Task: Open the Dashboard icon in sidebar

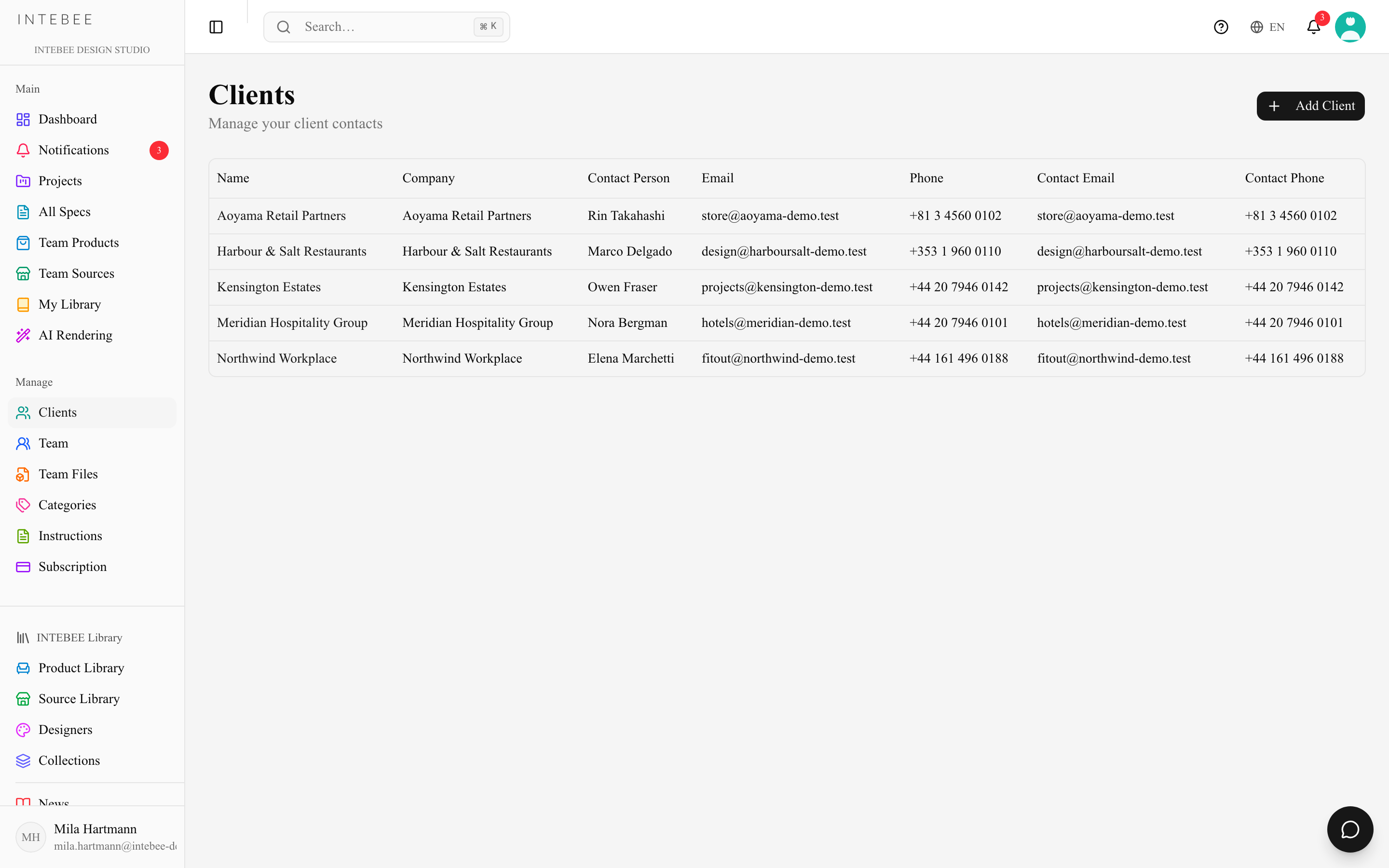Action: 23,120
